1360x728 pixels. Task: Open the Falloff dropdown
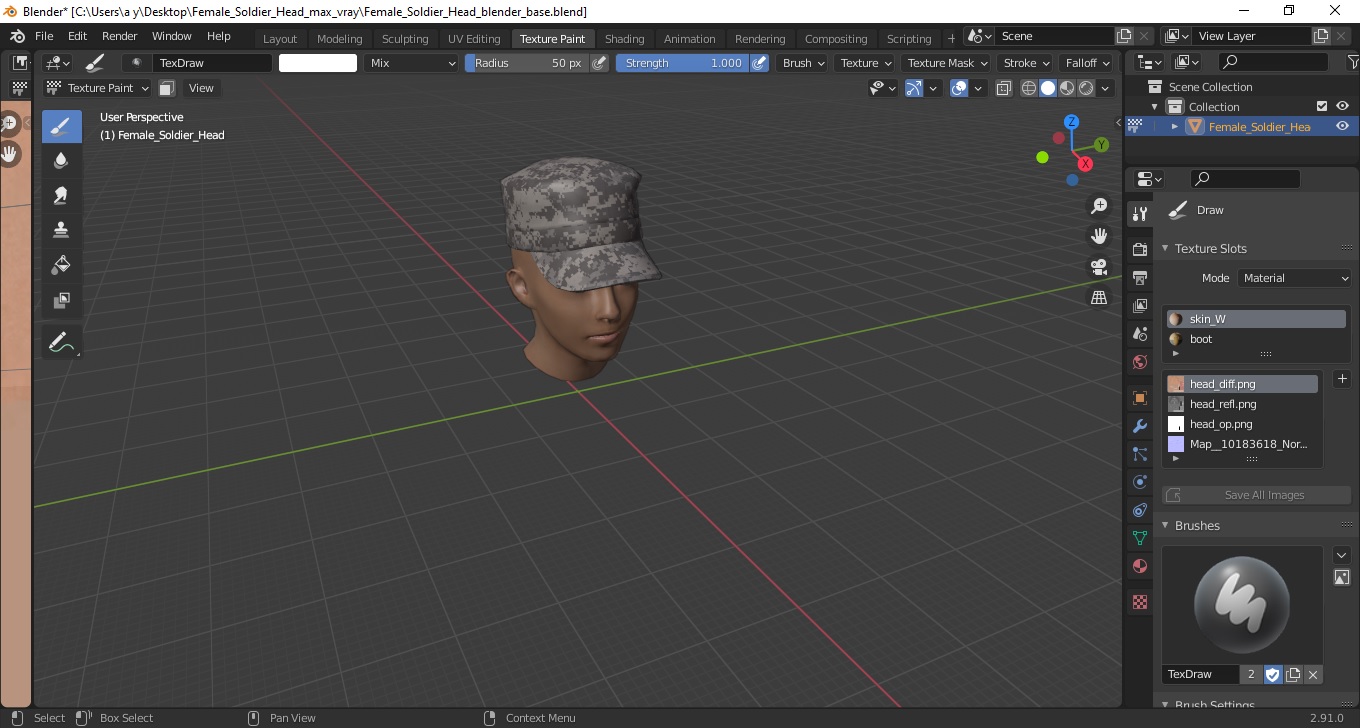[1087, 63]
